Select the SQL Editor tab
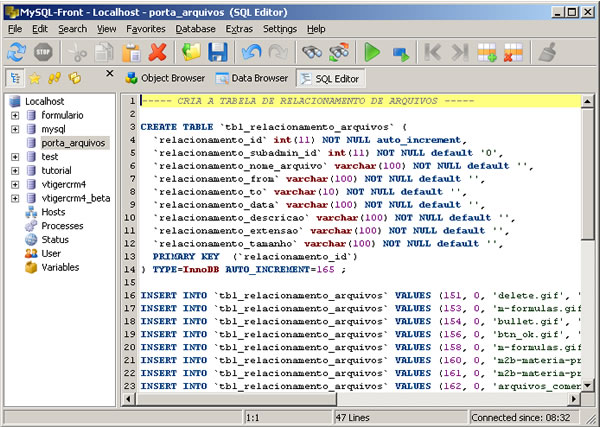The image size is (600, 427). [x=331, y=79]
